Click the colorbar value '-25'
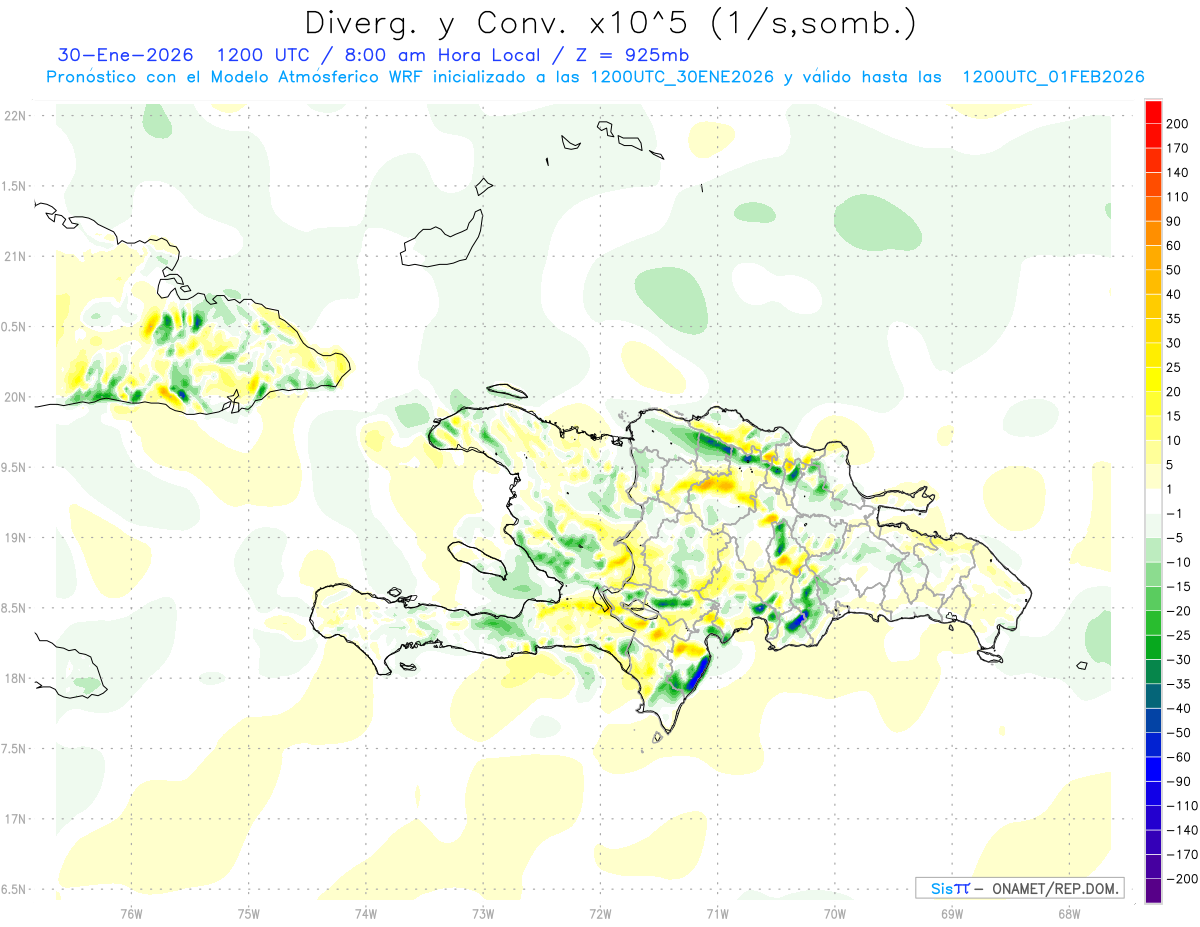This screenshot has height=927, width=1200. pos(1179,635)
